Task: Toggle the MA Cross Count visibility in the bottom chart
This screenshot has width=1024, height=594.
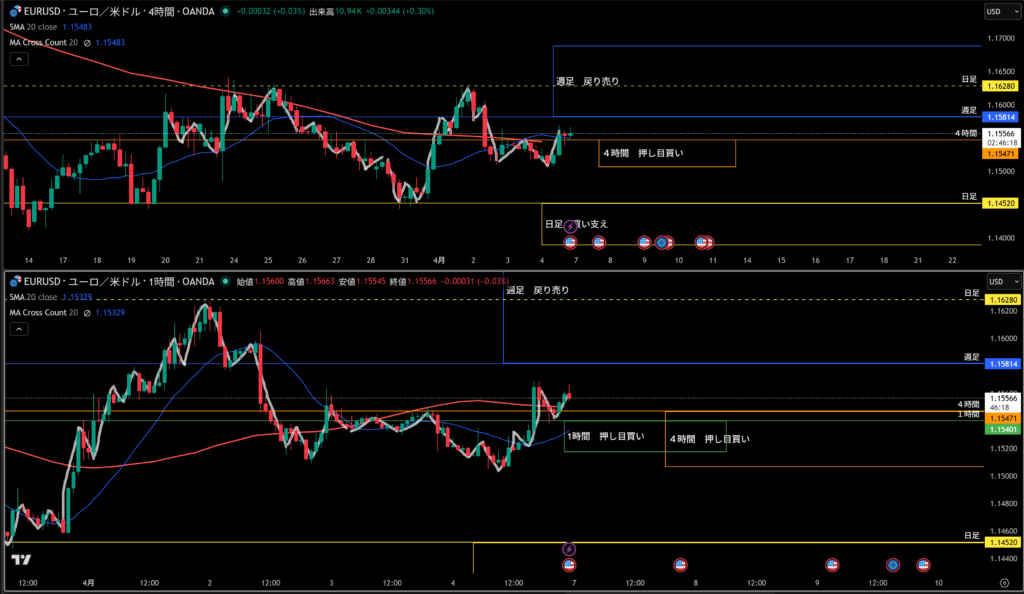Action: (x=87, y=313)
